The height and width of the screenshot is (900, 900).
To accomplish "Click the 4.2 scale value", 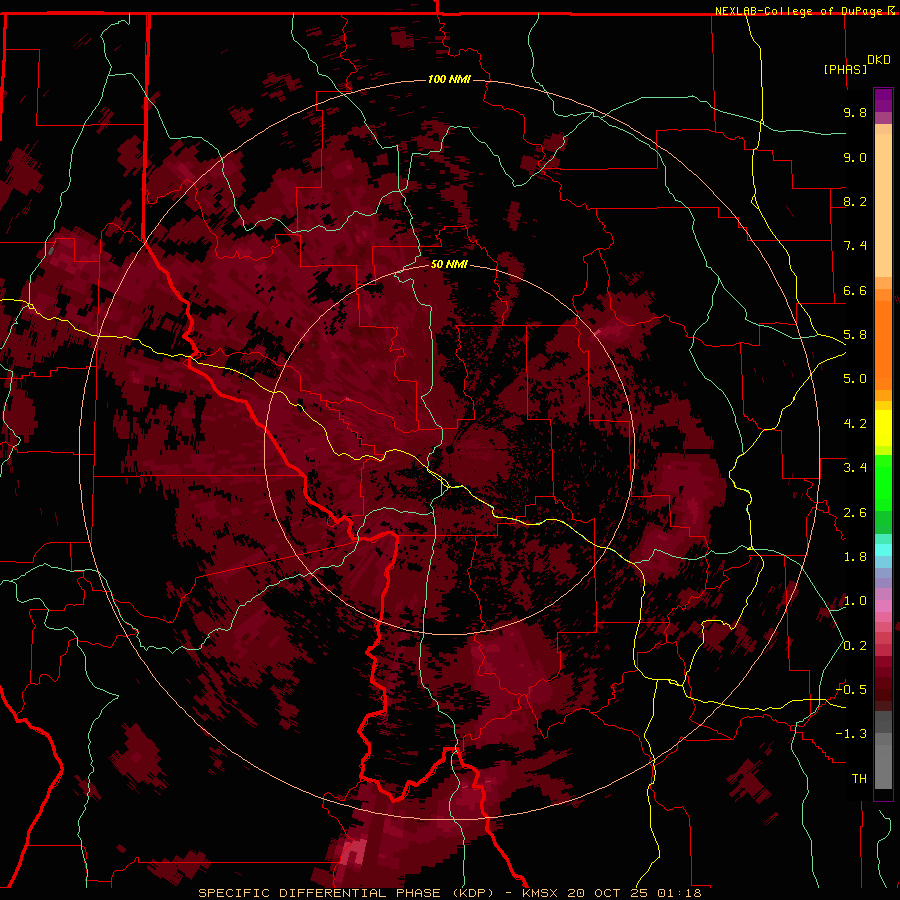I will click(855, 424).
